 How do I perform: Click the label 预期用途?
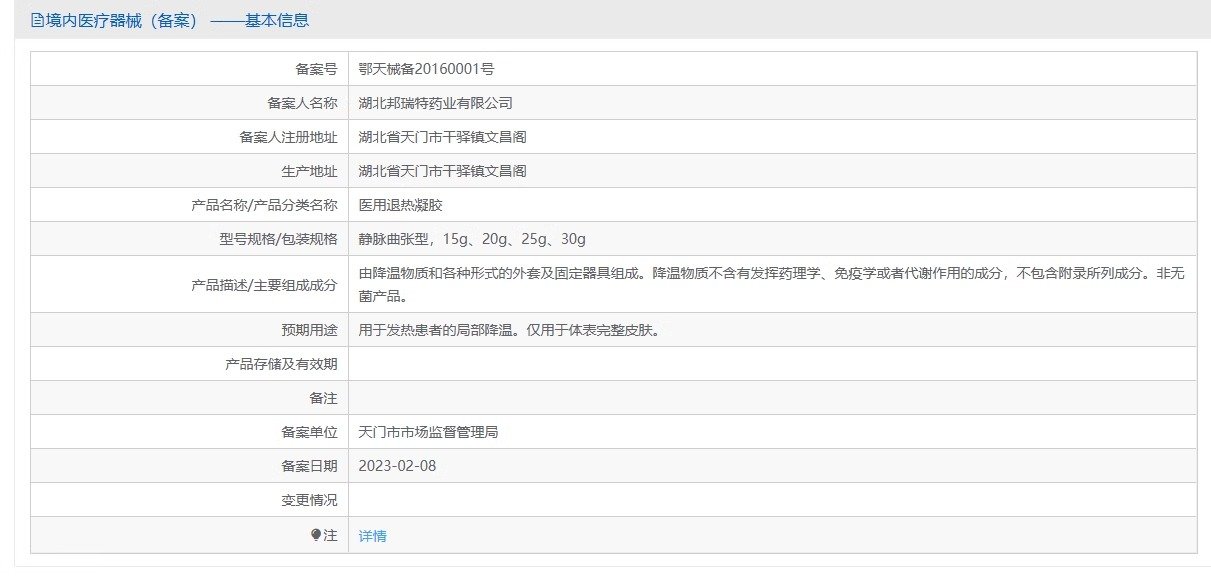pos(309,330)
